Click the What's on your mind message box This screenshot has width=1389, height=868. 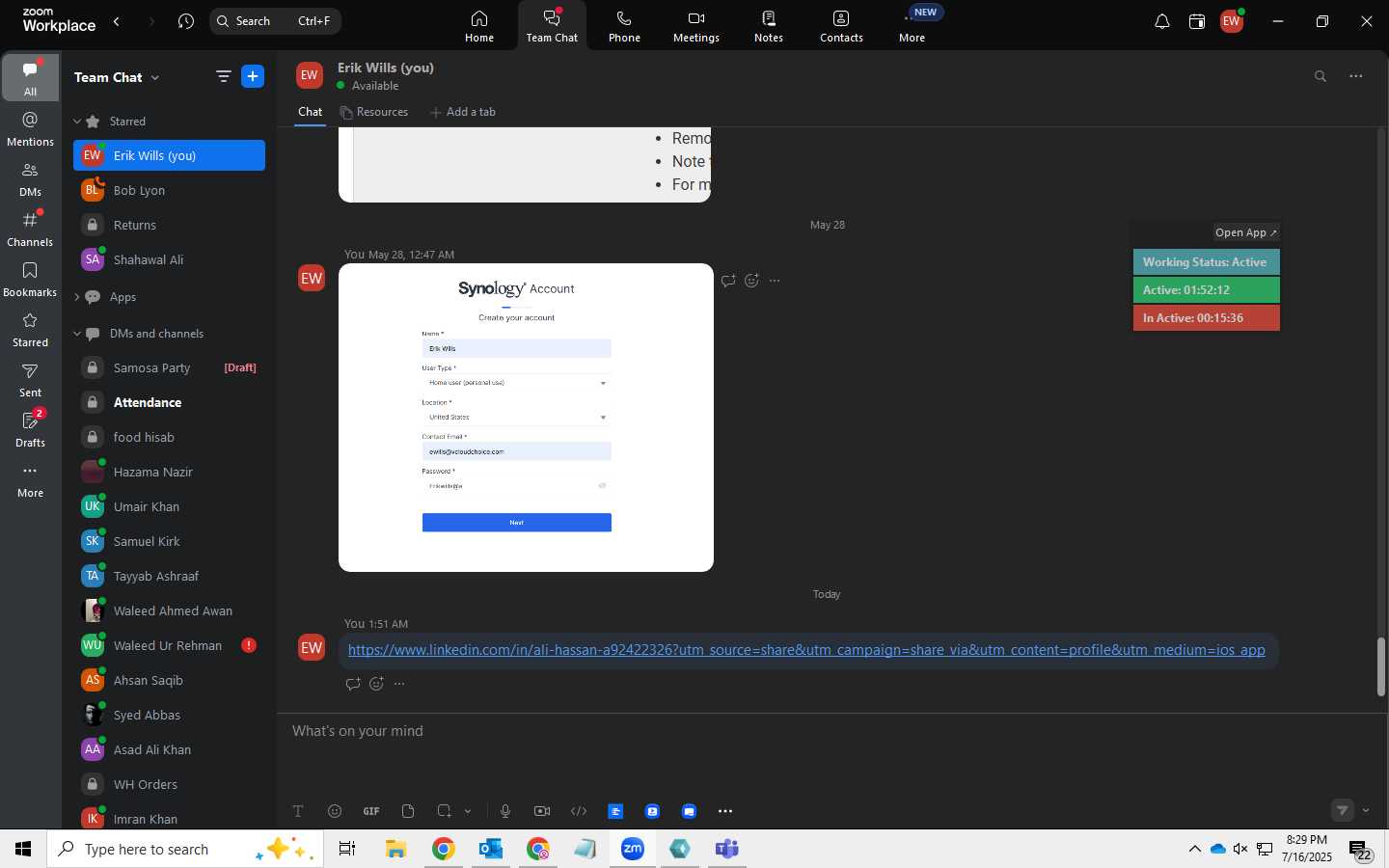(830, 731)
